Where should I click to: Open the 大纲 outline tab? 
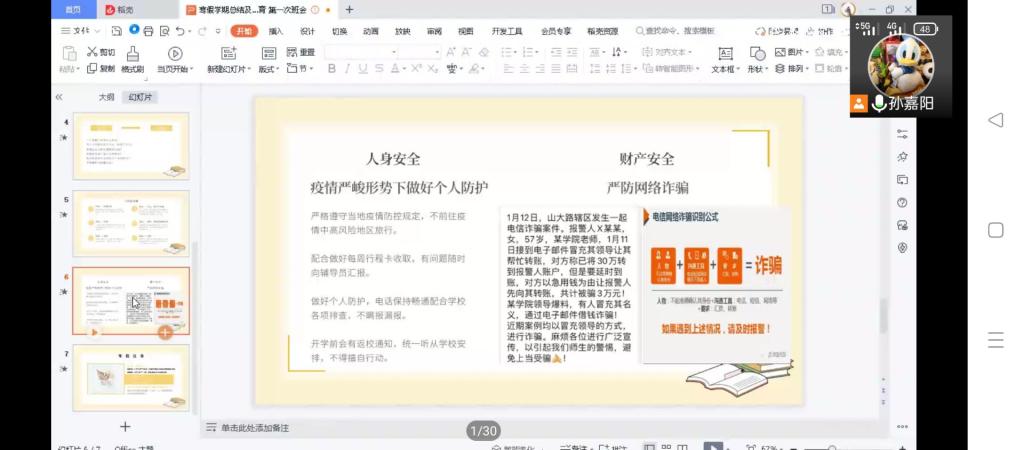106,97
